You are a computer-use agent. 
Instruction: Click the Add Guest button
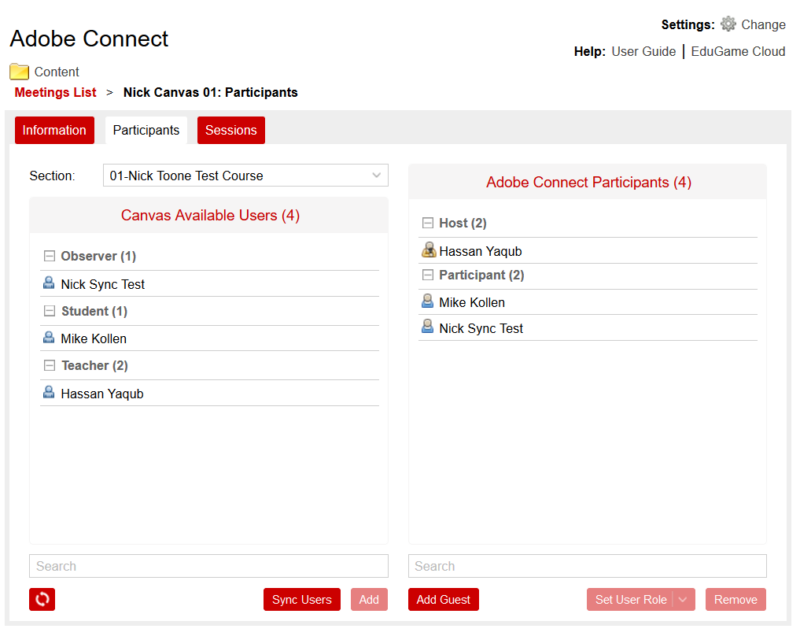(x=443, y=600)
